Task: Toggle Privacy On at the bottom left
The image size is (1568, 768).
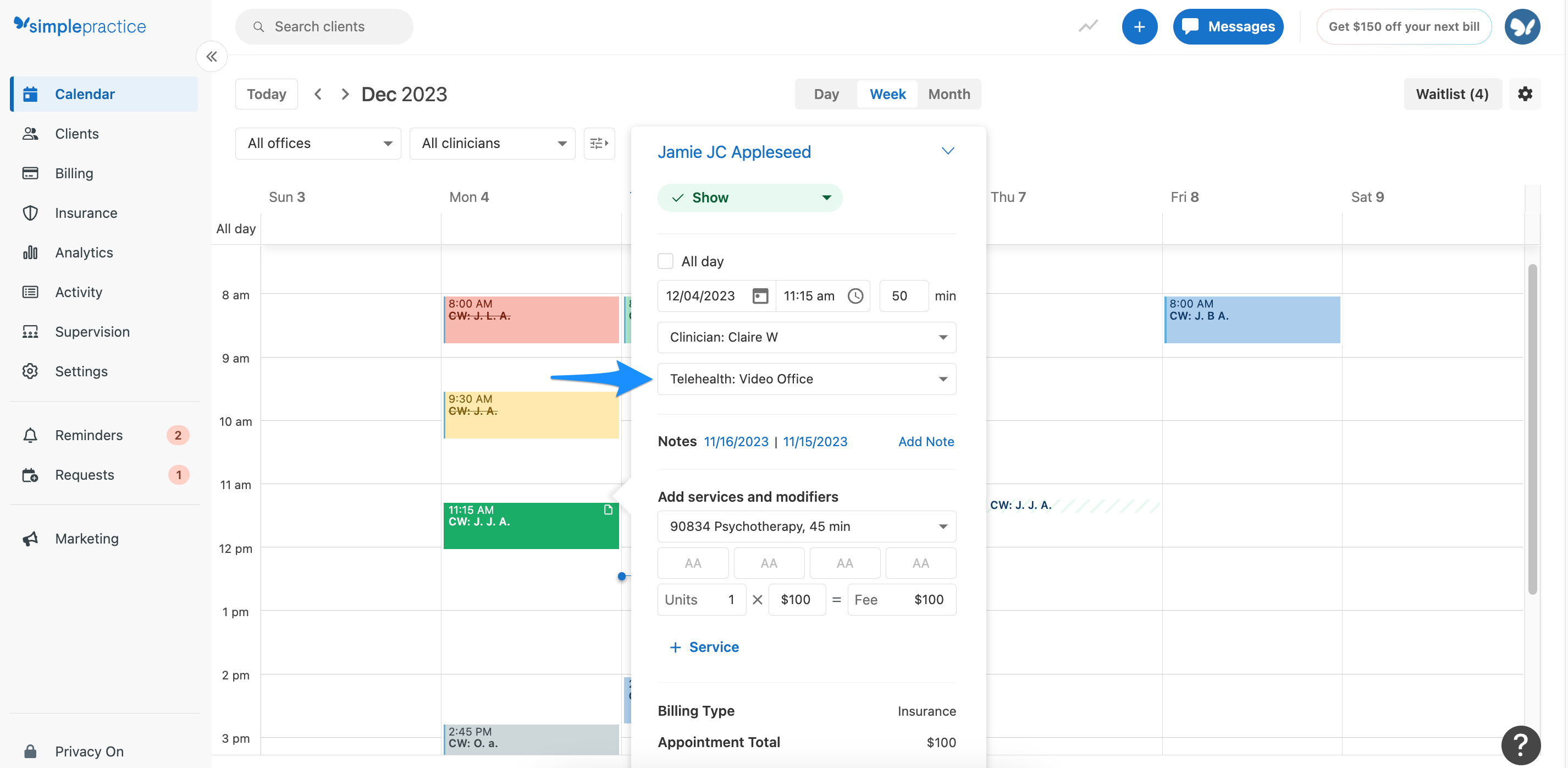Action: pyautogui.click(x=89, y=751)
